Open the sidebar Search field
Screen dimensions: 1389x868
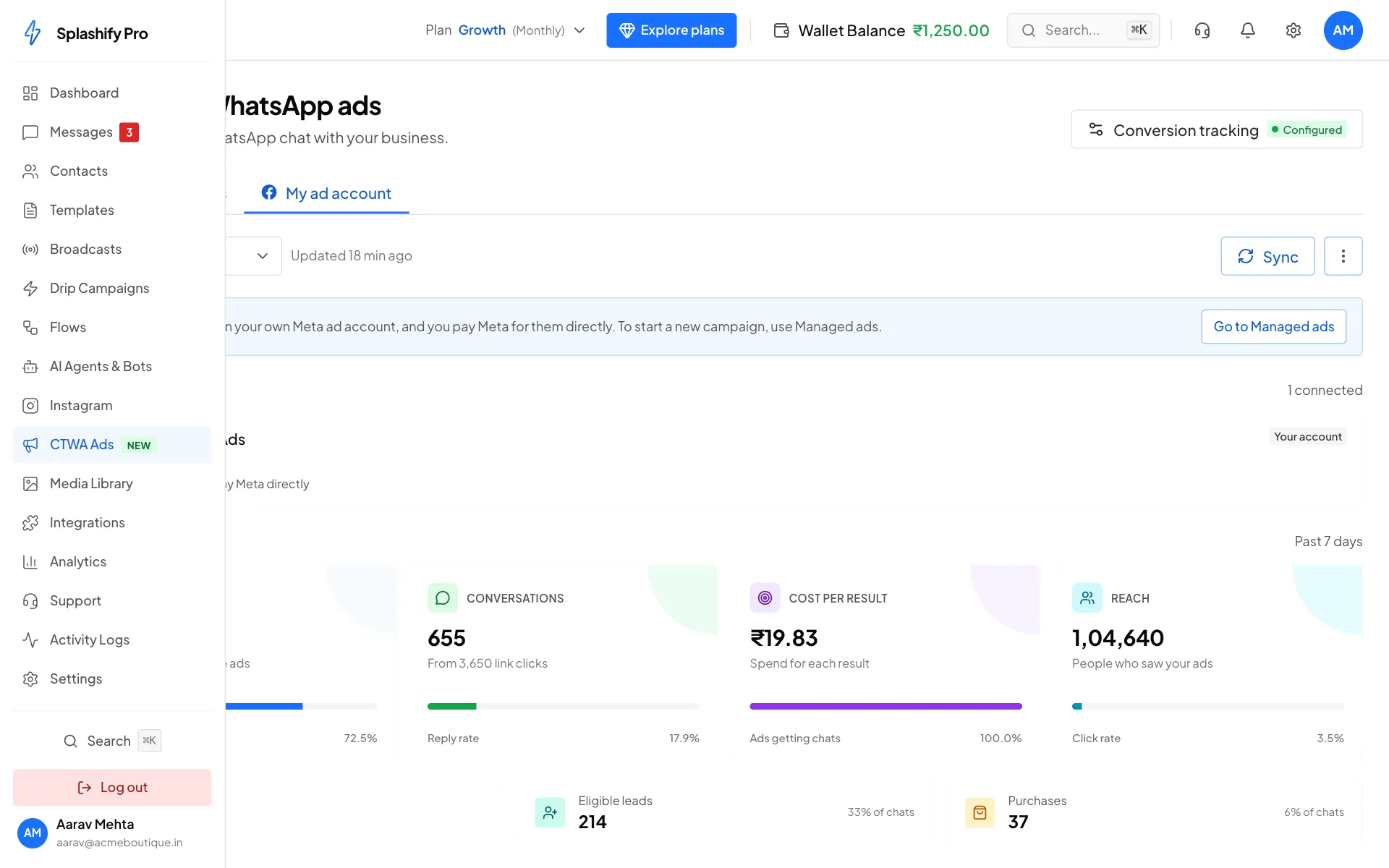[112, 741]
